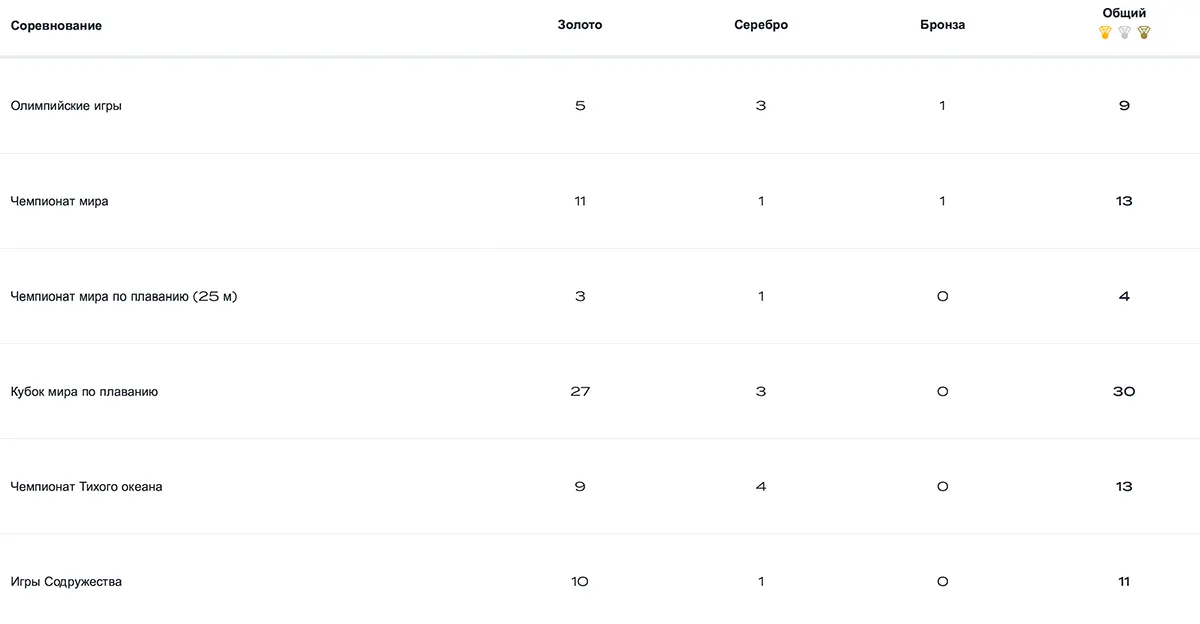
Task: Click Игры Содружества total value 11
Action: (1124, 582)
